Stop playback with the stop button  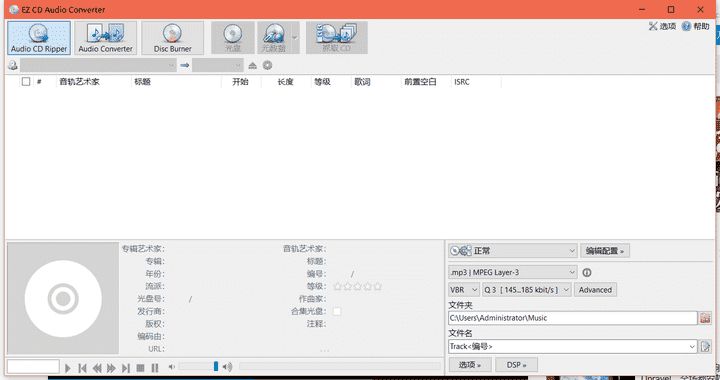coord(141,368)
